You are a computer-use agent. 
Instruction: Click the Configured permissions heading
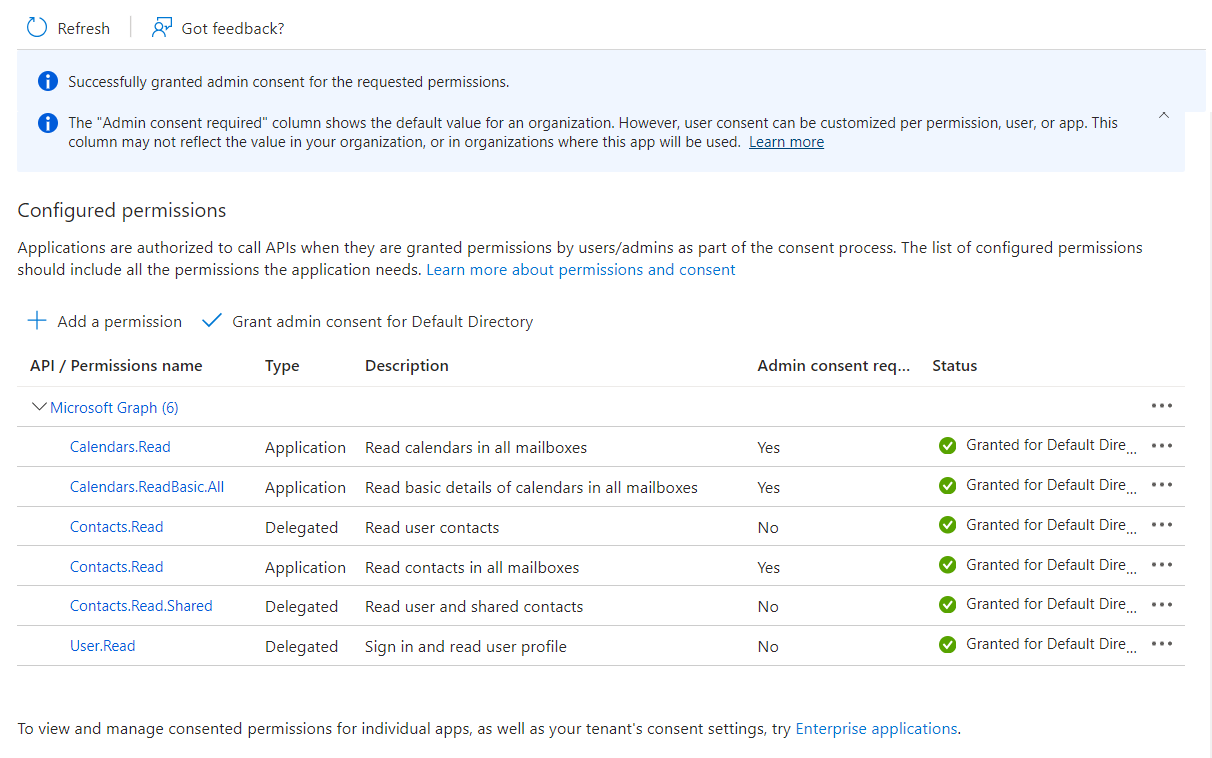122,211
